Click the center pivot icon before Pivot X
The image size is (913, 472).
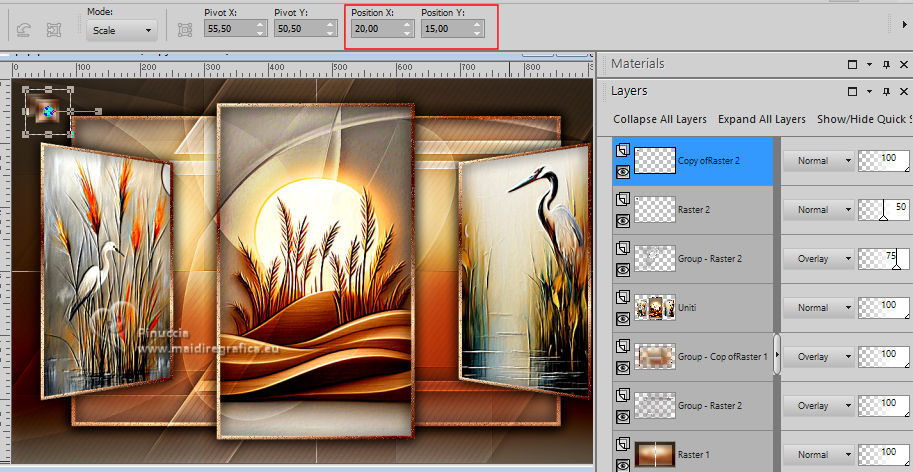coord(185,30)
